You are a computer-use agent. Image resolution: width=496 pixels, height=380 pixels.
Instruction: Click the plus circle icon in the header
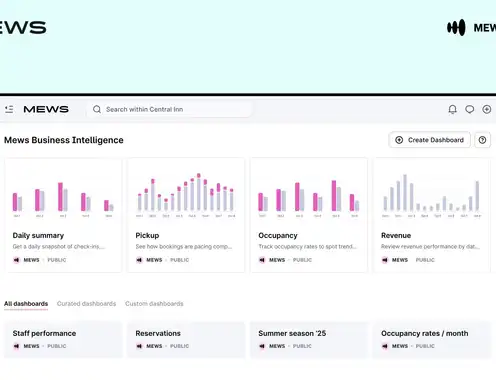click(487, 109)
